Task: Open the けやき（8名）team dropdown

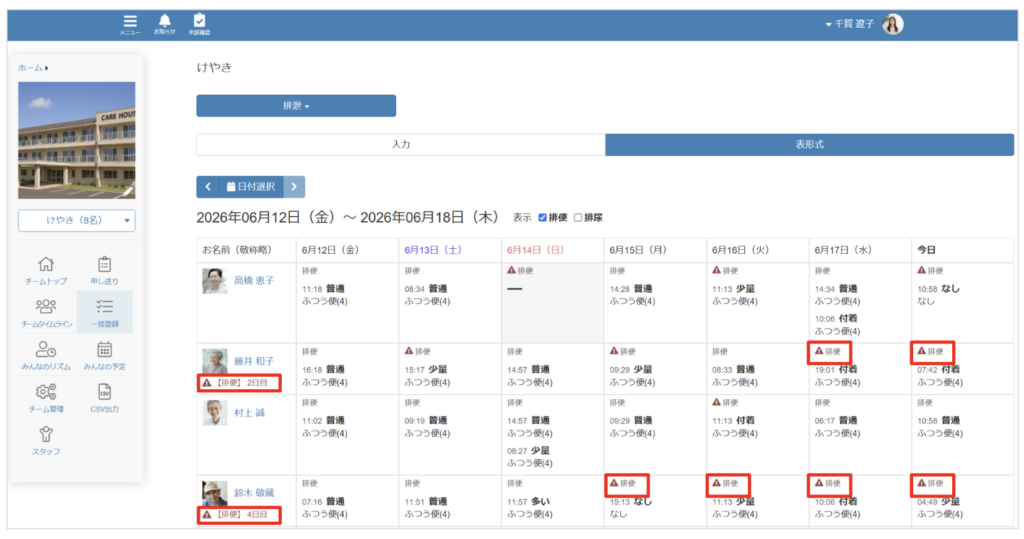Action: 76,221
